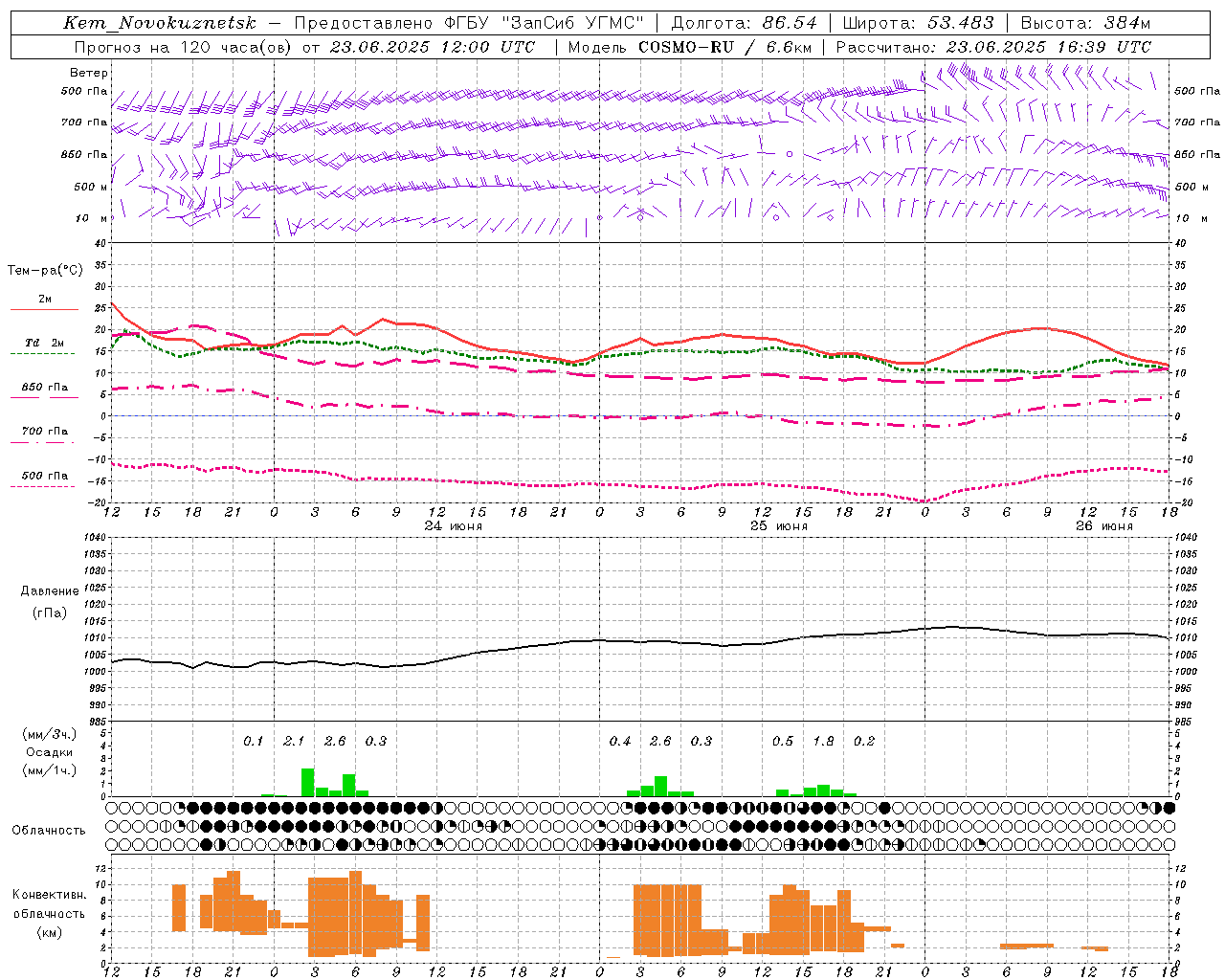
Task: Click the 700 гПа dash-dot legend line
Action: click(x=42, y=442)
